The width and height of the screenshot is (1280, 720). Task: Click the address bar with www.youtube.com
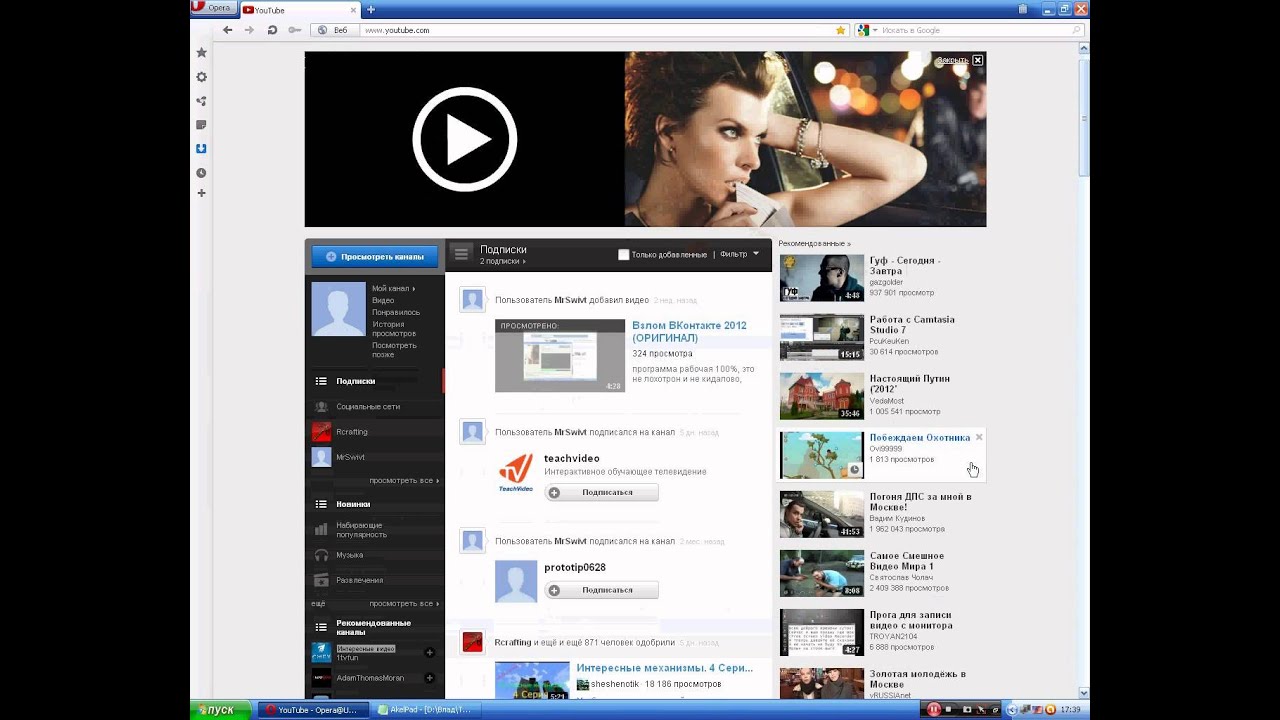pyautogui.click(x=597, y=30)
